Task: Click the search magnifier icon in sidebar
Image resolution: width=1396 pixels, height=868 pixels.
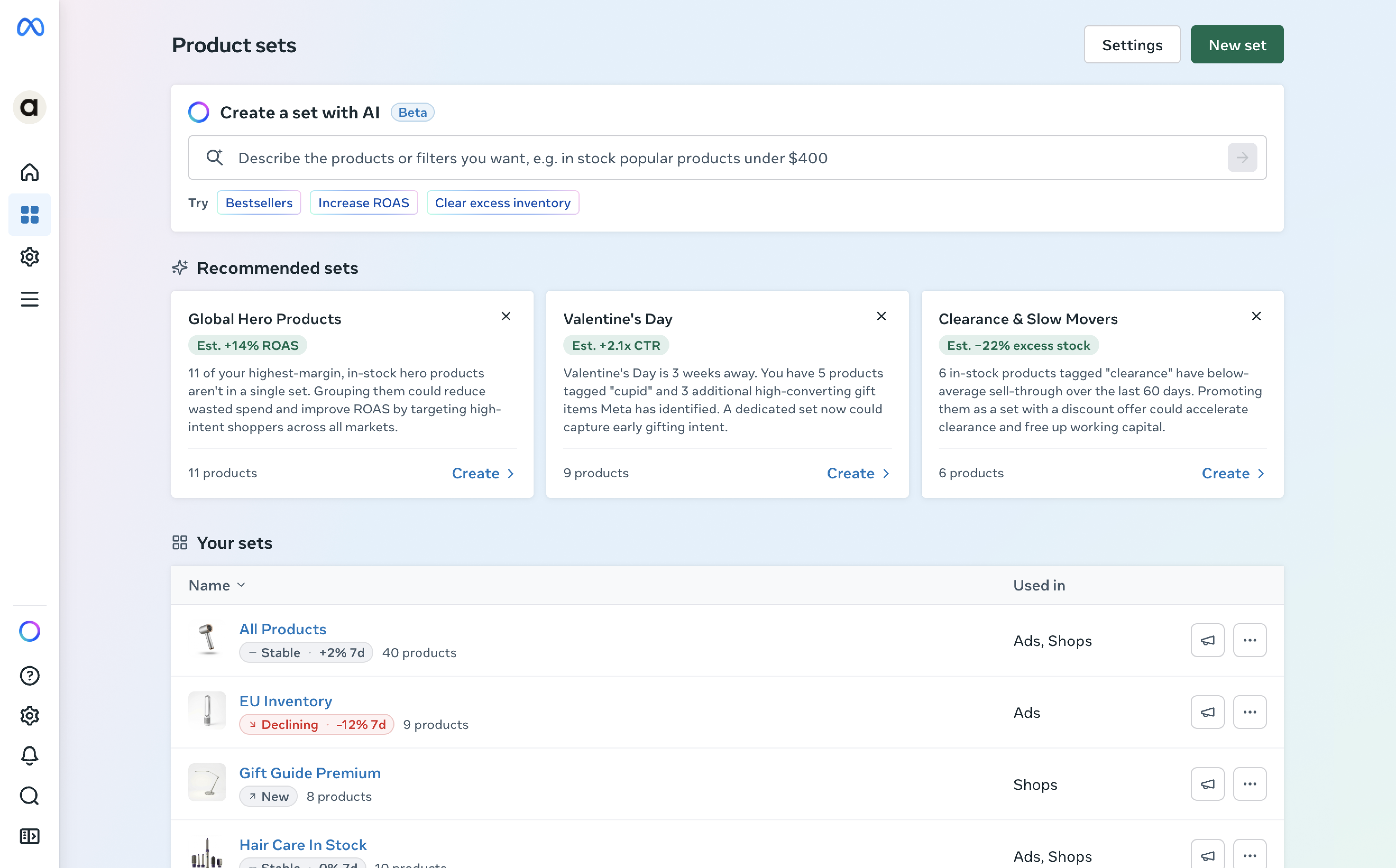Action: click(x=29, y=796)
